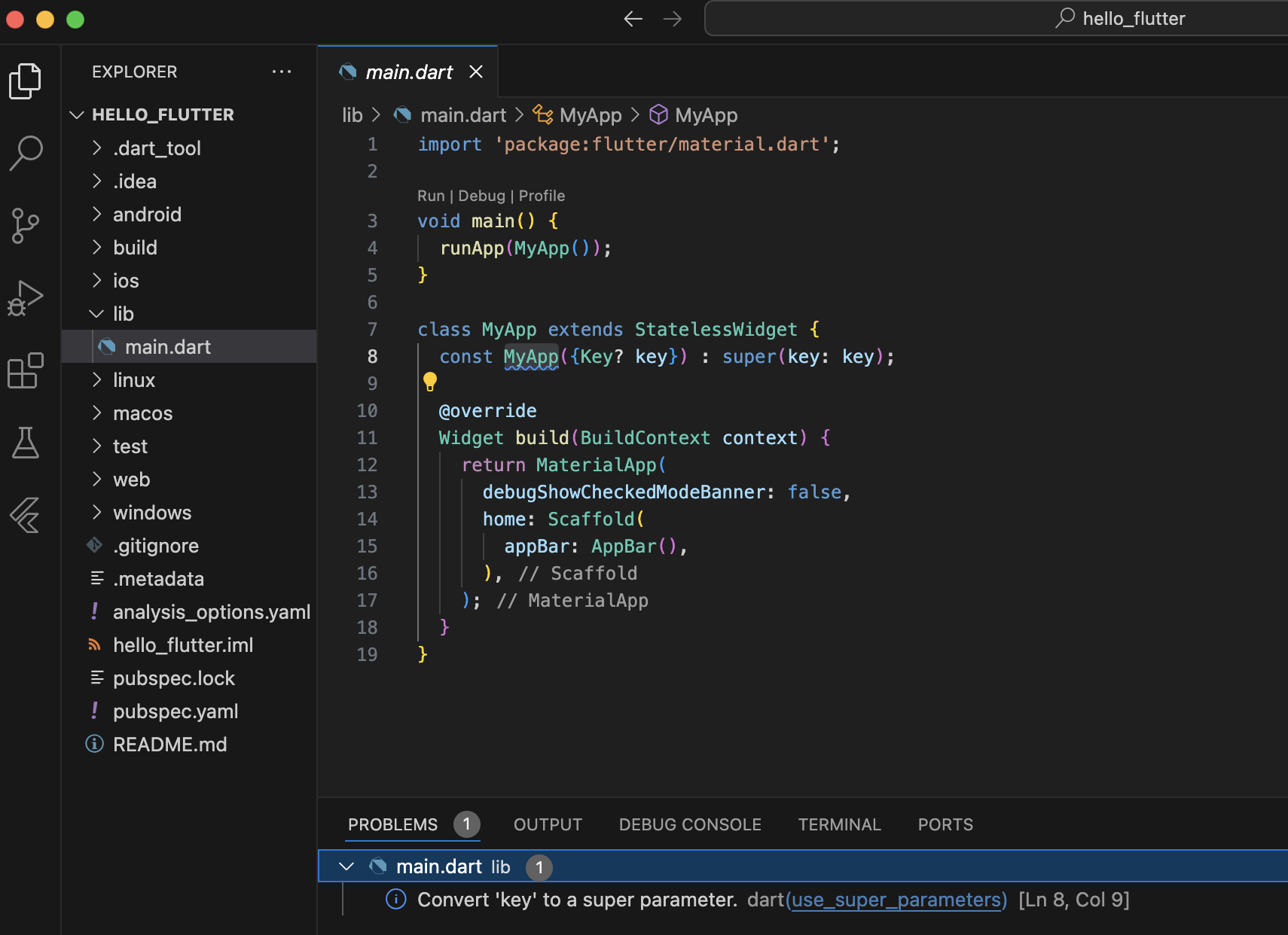
Task: Switch to the PROBLEMS panel tab
Action: pyautogui.click(x=392, y=824)
